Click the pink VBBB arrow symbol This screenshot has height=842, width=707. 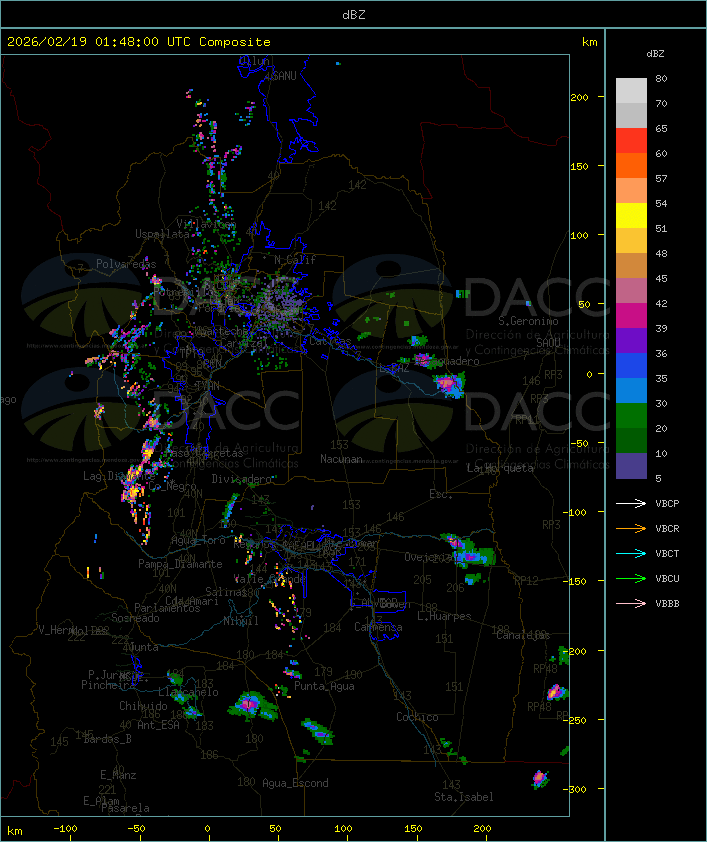631,603
